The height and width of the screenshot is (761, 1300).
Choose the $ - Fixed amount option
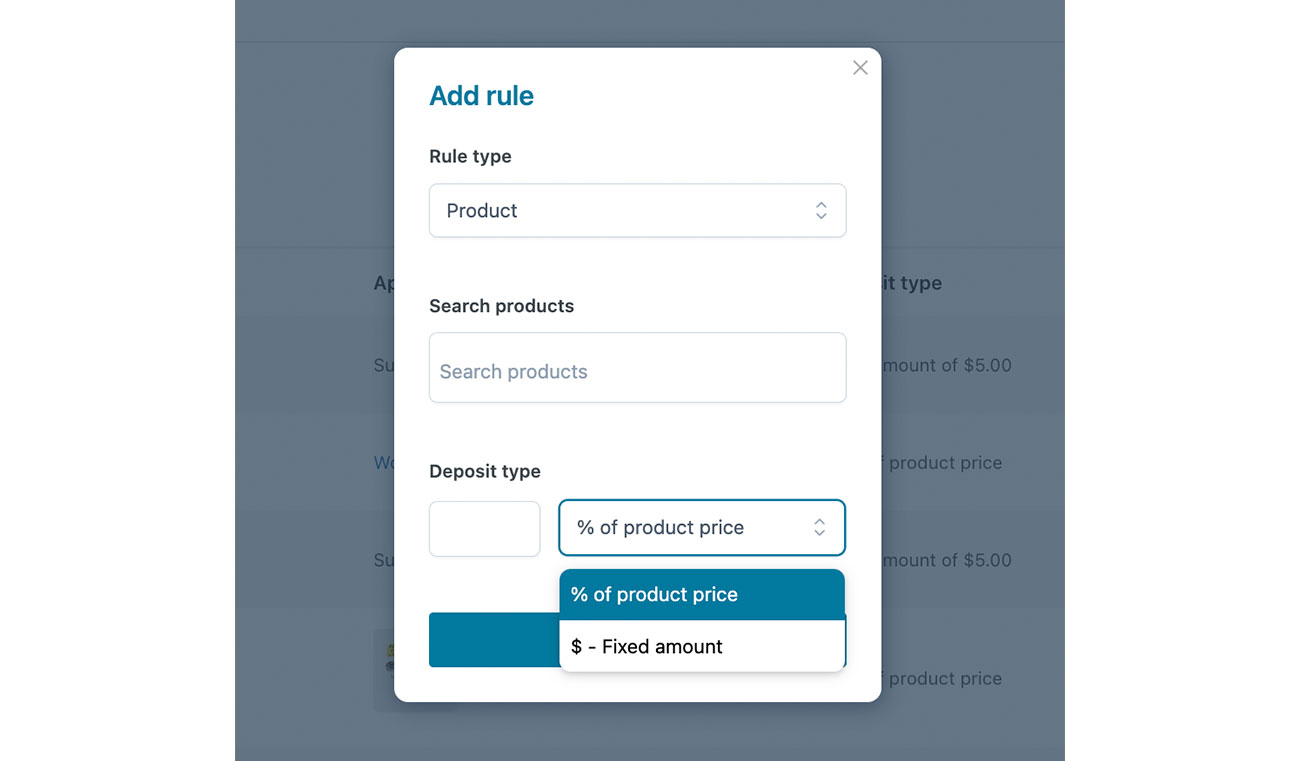tap(702, 646)
